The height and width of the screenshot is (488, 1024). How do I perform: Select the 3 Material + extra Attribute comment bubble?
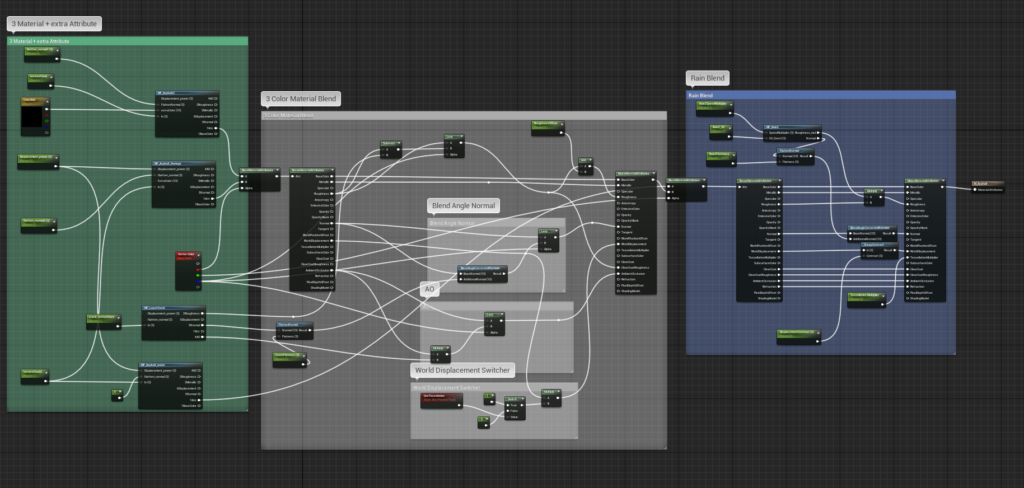click(54, 23)
